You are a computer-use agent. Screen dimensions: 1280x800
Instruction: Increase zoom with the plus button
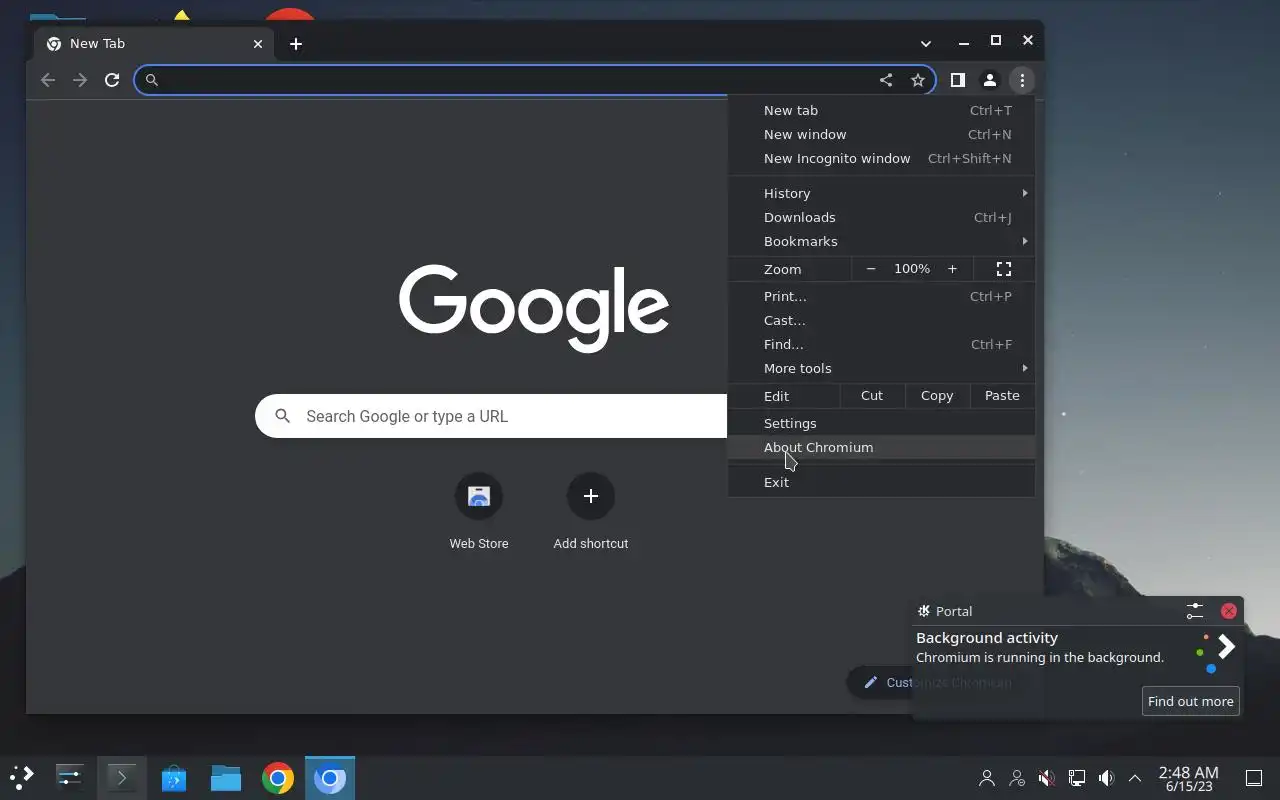click(x=952, y=269)
